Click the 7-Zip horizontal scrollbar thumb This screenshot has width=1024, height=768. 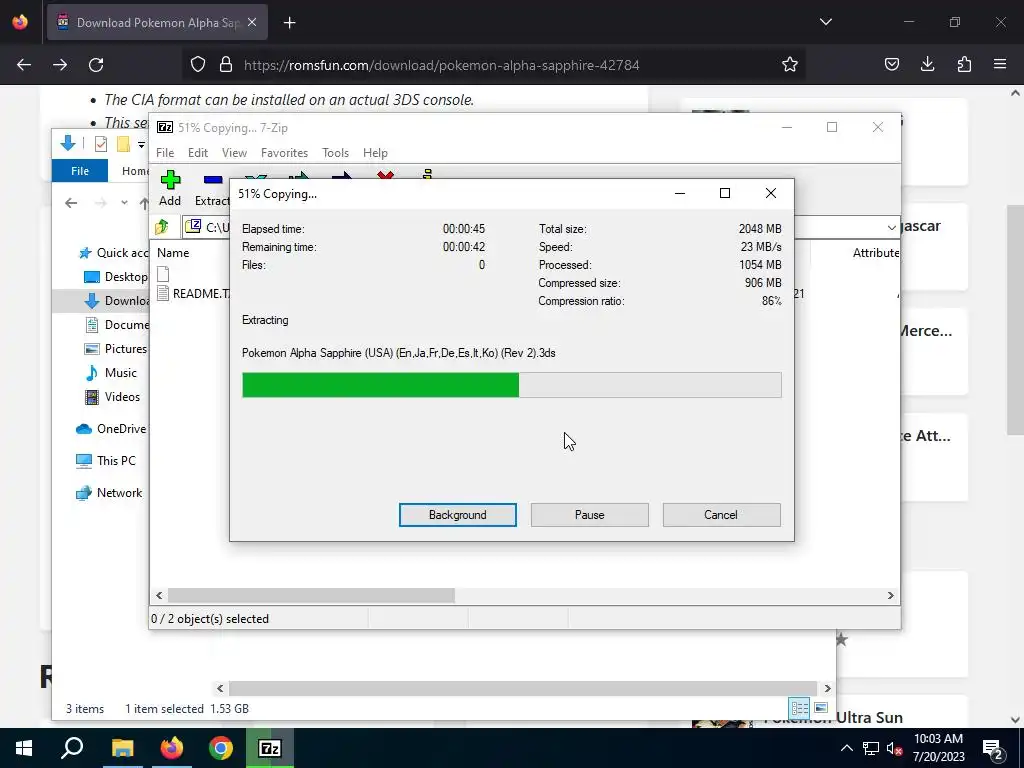(x=311, y=596)
